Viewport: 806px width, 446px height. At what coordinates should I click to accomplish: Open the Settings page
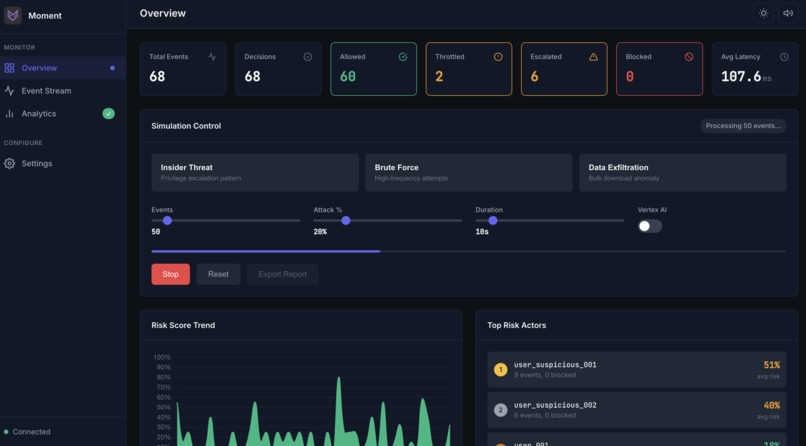63,163
